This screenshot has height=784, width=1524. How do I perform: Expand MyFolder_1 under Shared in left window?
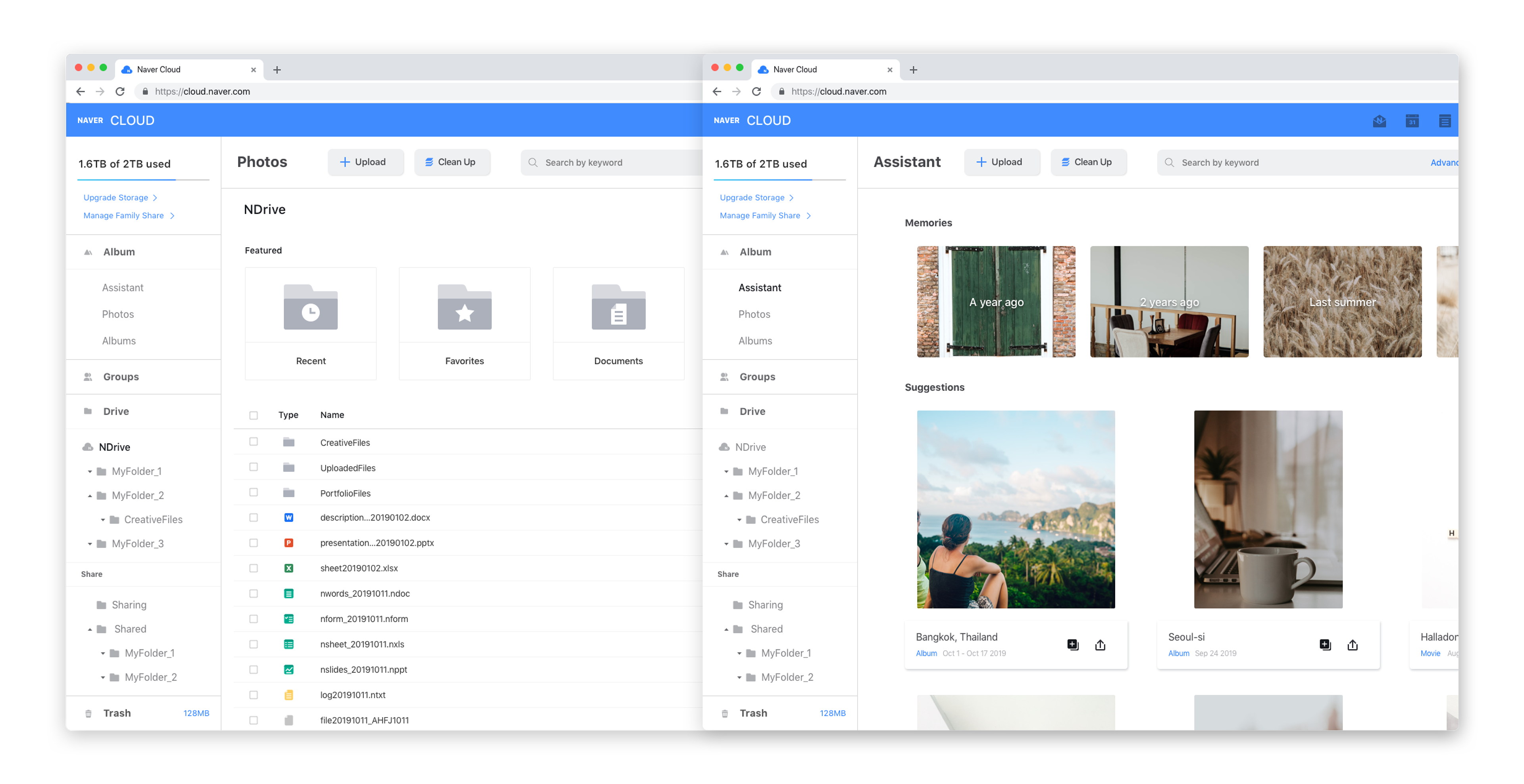point(103,654)
